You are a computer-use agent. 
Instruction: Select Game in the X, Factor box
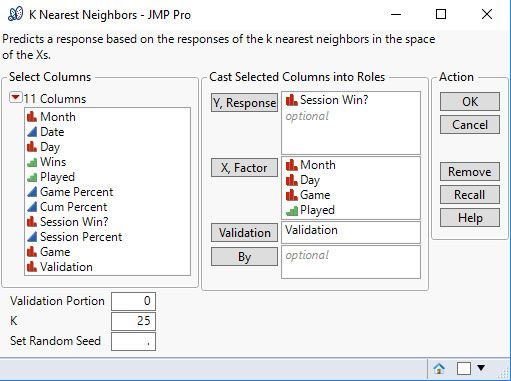point(315,195)
